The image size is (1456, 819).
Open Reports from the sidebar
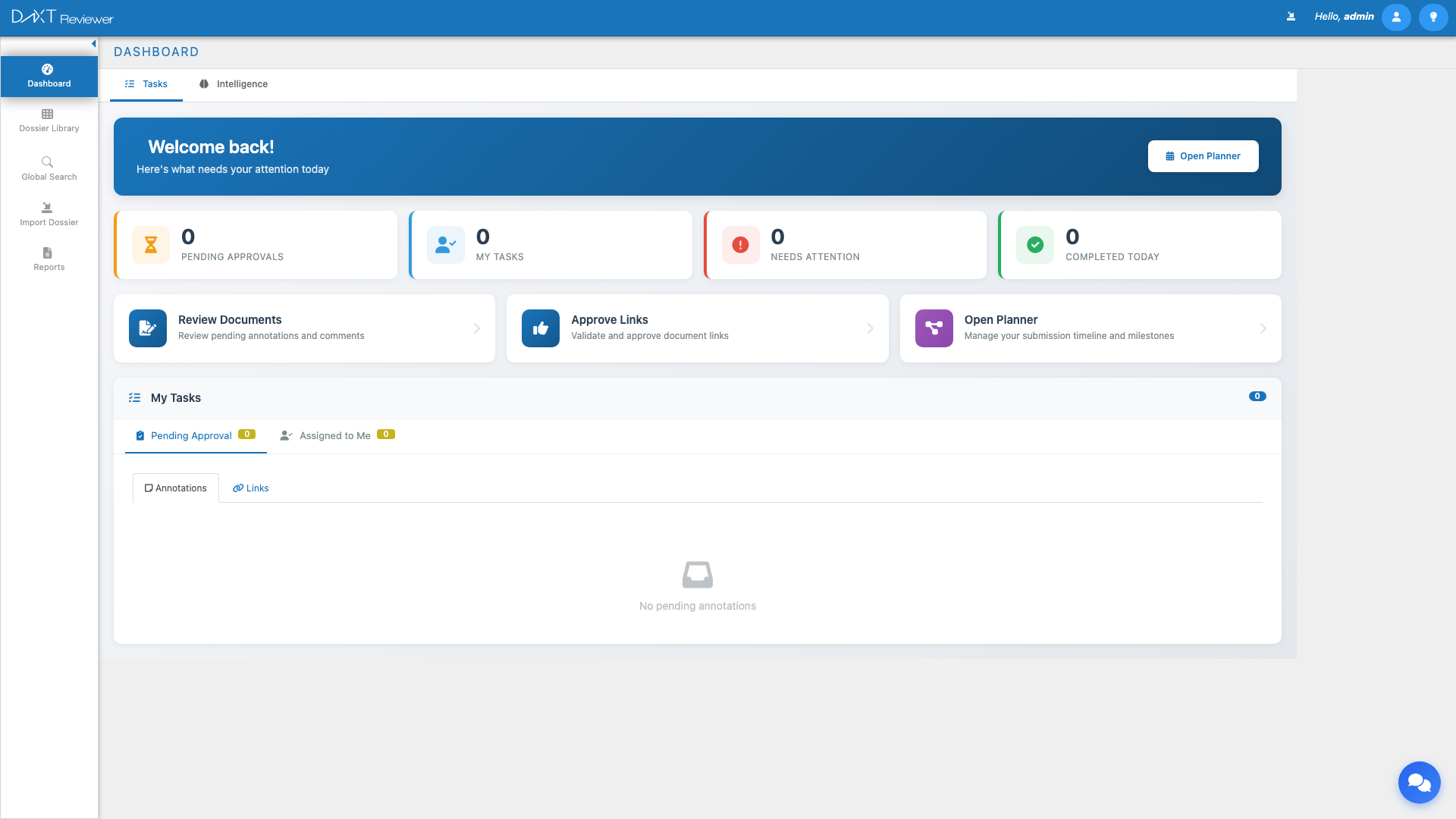[x=48, y=253]
